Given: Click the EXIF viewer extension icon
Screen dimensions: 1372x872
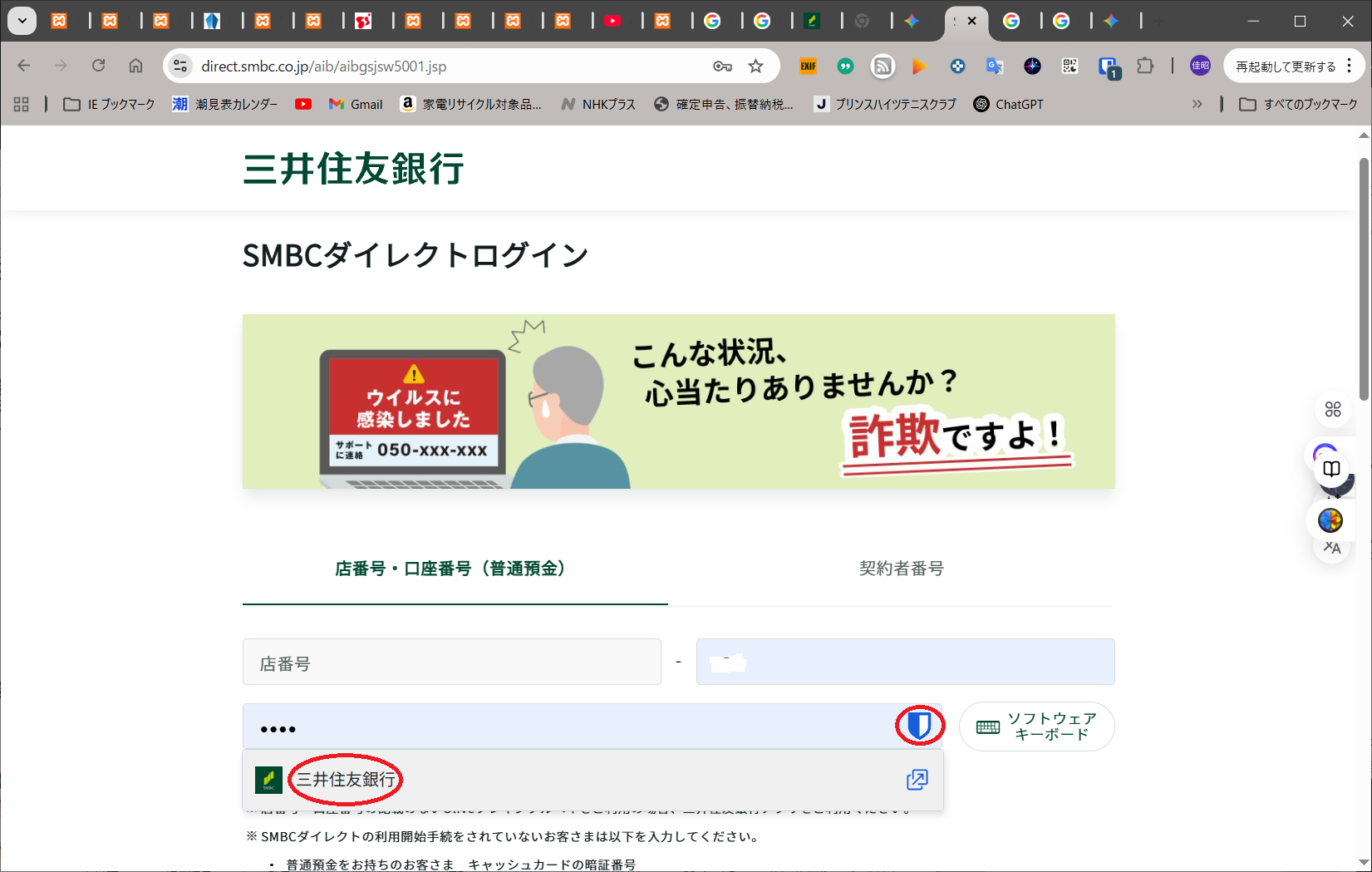Looking at the screenshot, I should (x=808, y=67).
